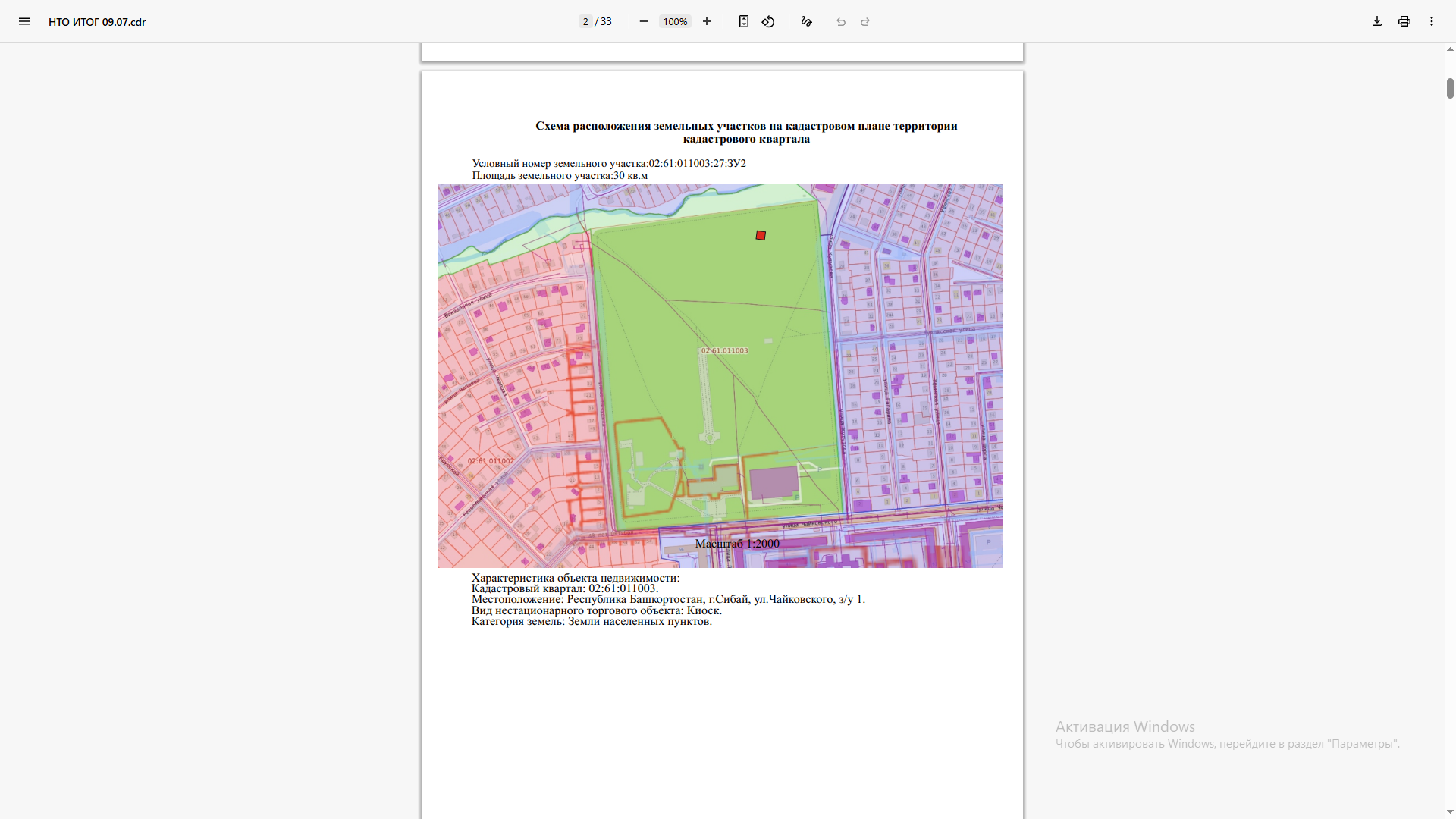Click the map label 02:61:011002
1456x819 pixels.
click(x=491, y=460)
